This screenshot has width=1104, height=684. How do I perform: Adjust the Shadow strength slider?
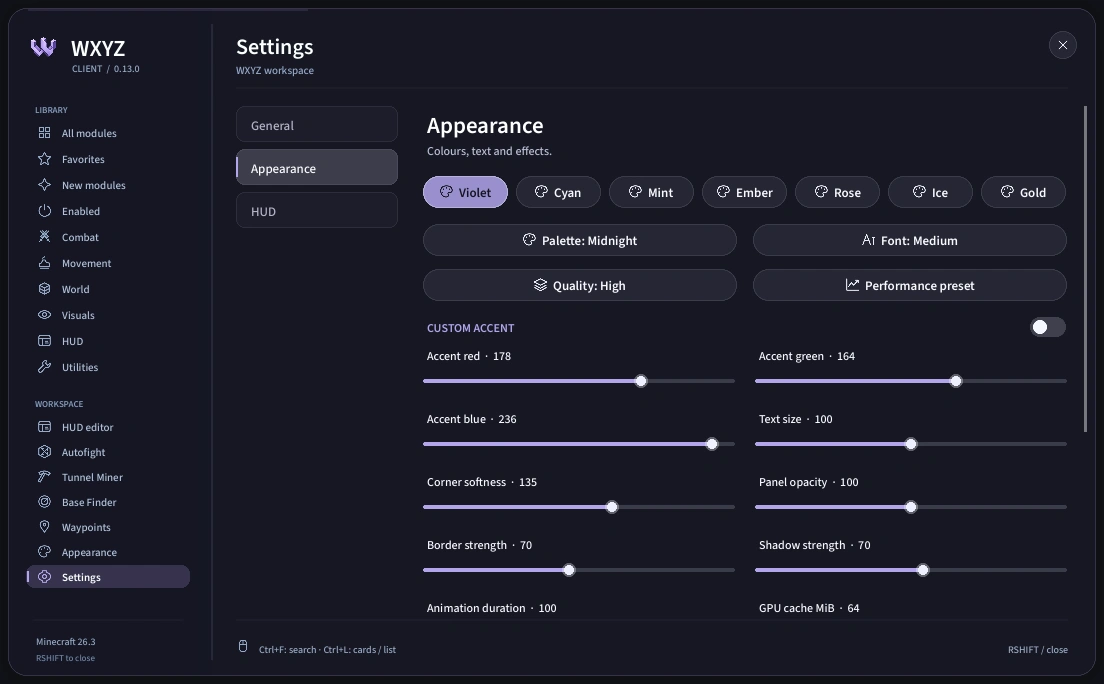point(910,570)
